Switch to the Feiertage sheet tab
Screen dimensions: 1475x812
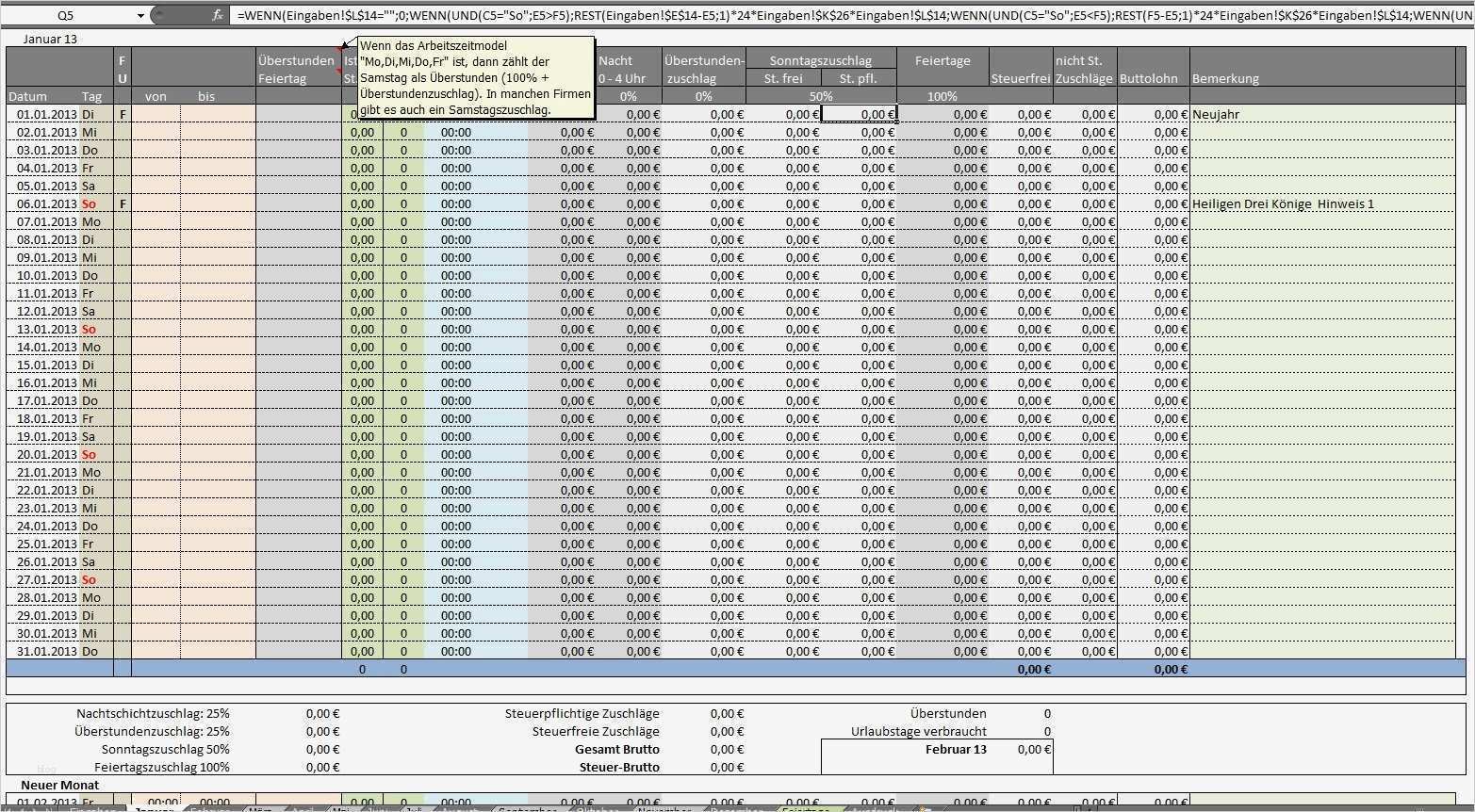tap(806, 809)
